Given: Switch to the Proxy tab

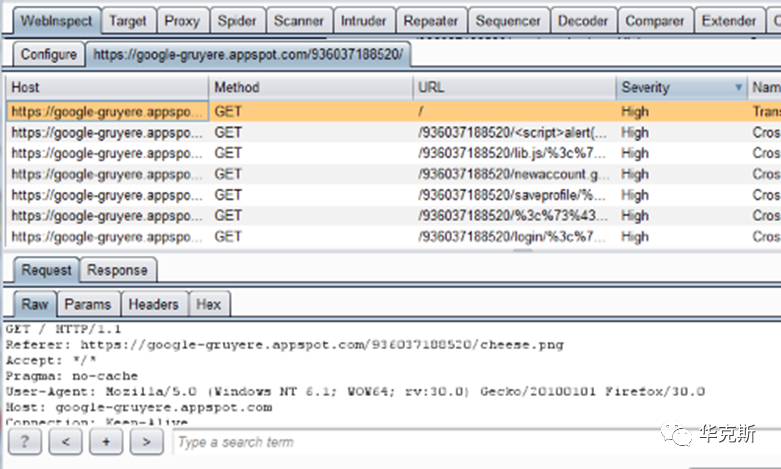Looking at the screenshot, I should coord(182,20).
